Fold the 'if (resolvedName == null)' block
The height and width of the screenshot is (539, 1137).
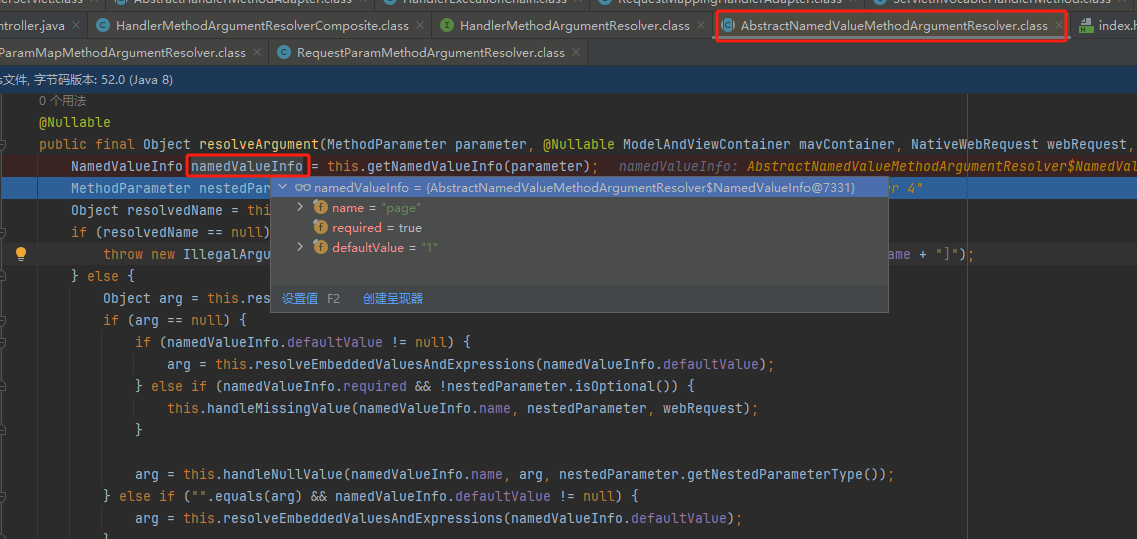click(4, 232)
